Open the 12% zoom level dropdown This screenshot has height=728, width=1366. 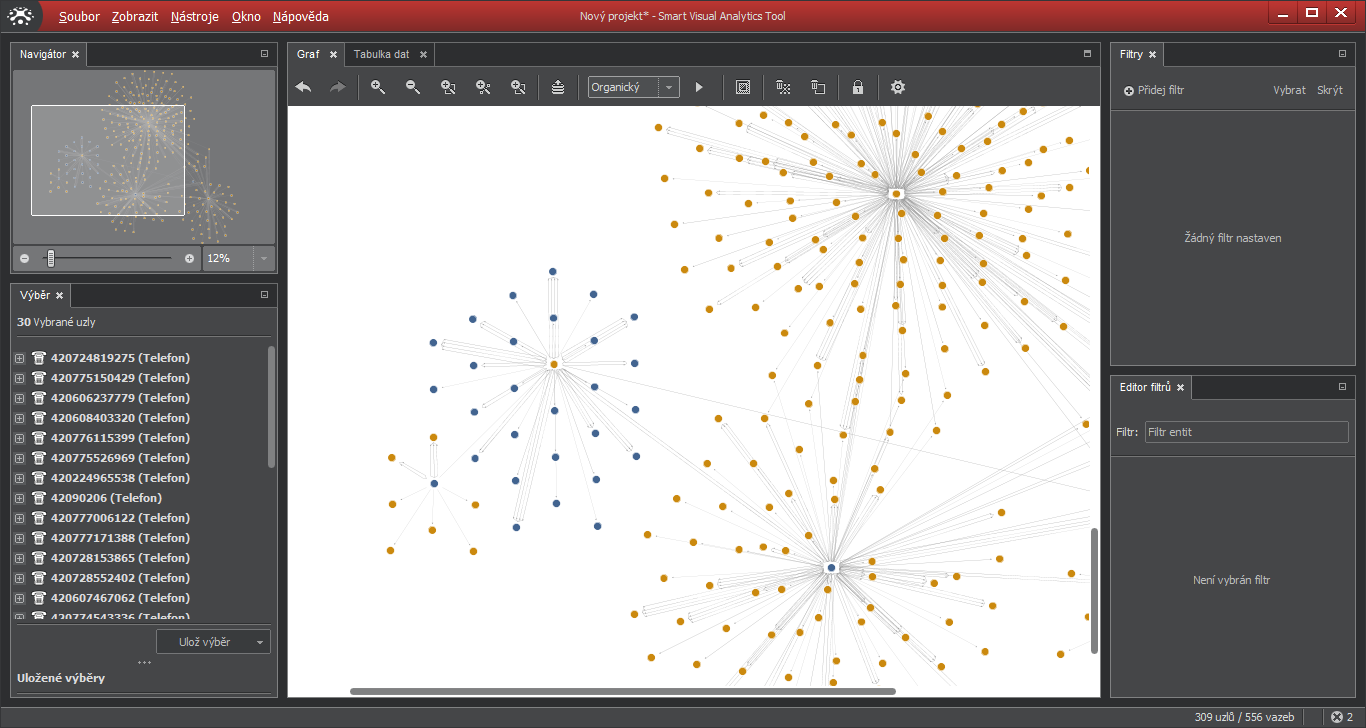pos(264,258)
